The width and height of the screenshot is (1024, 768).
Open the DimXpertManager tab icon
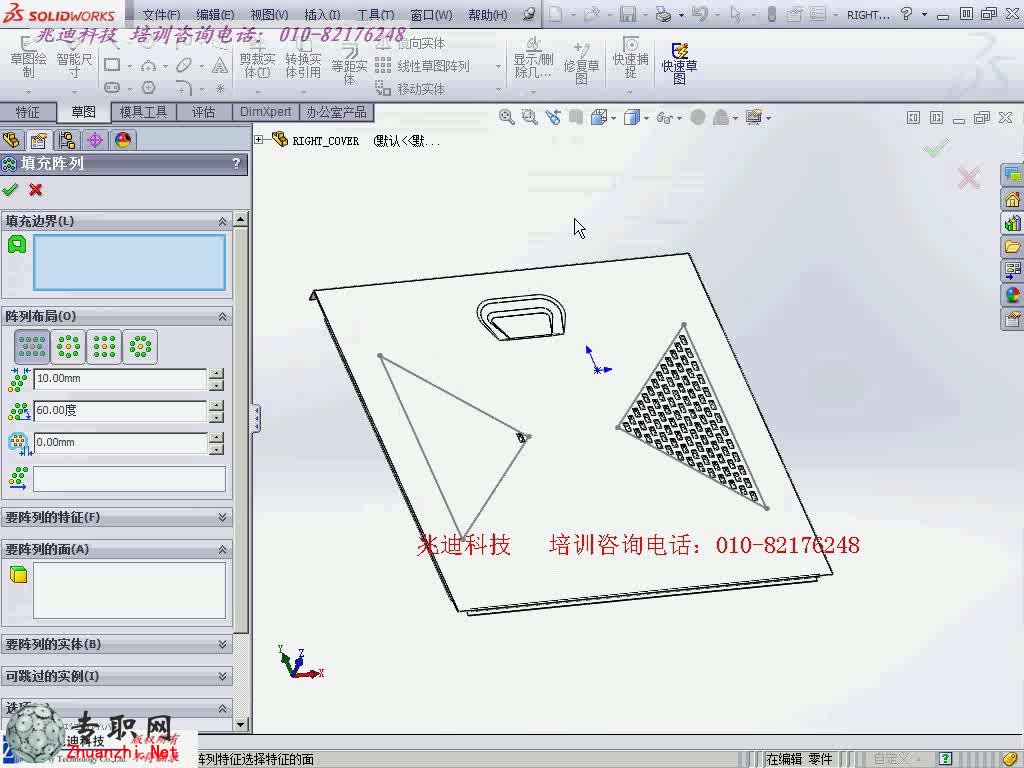point(95,140)
